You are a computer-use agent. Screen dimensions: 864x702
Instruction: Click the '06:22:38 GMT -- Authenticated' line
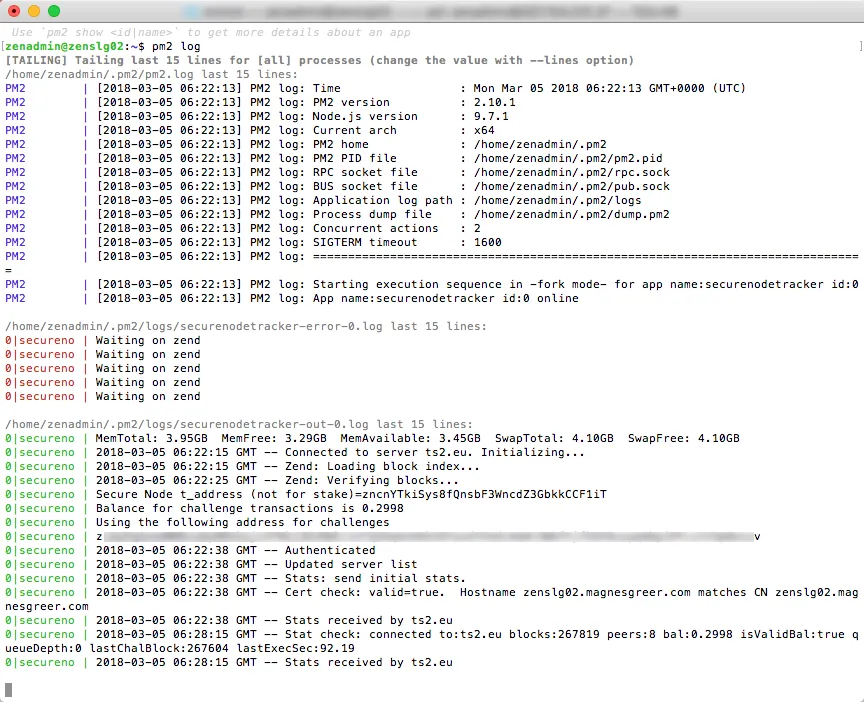pos(191,550)
